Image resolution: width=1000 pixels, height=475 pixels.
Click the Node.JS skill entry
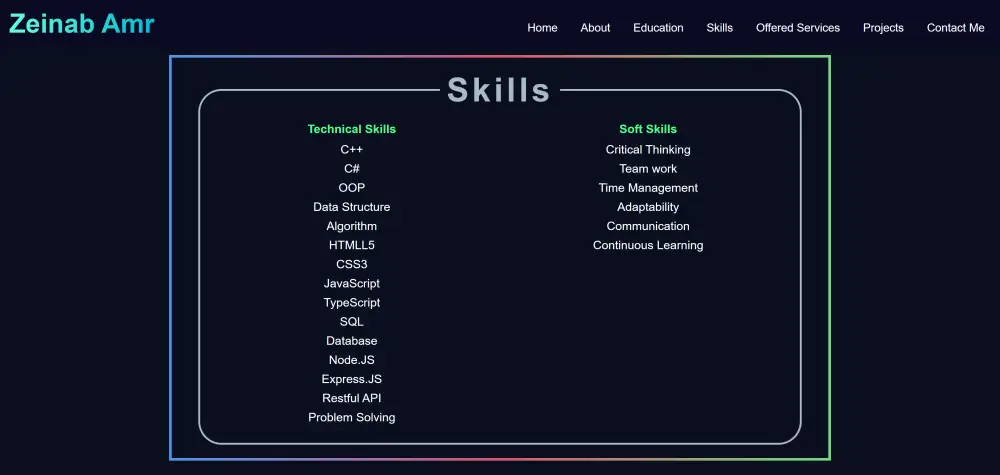point(351,360)
